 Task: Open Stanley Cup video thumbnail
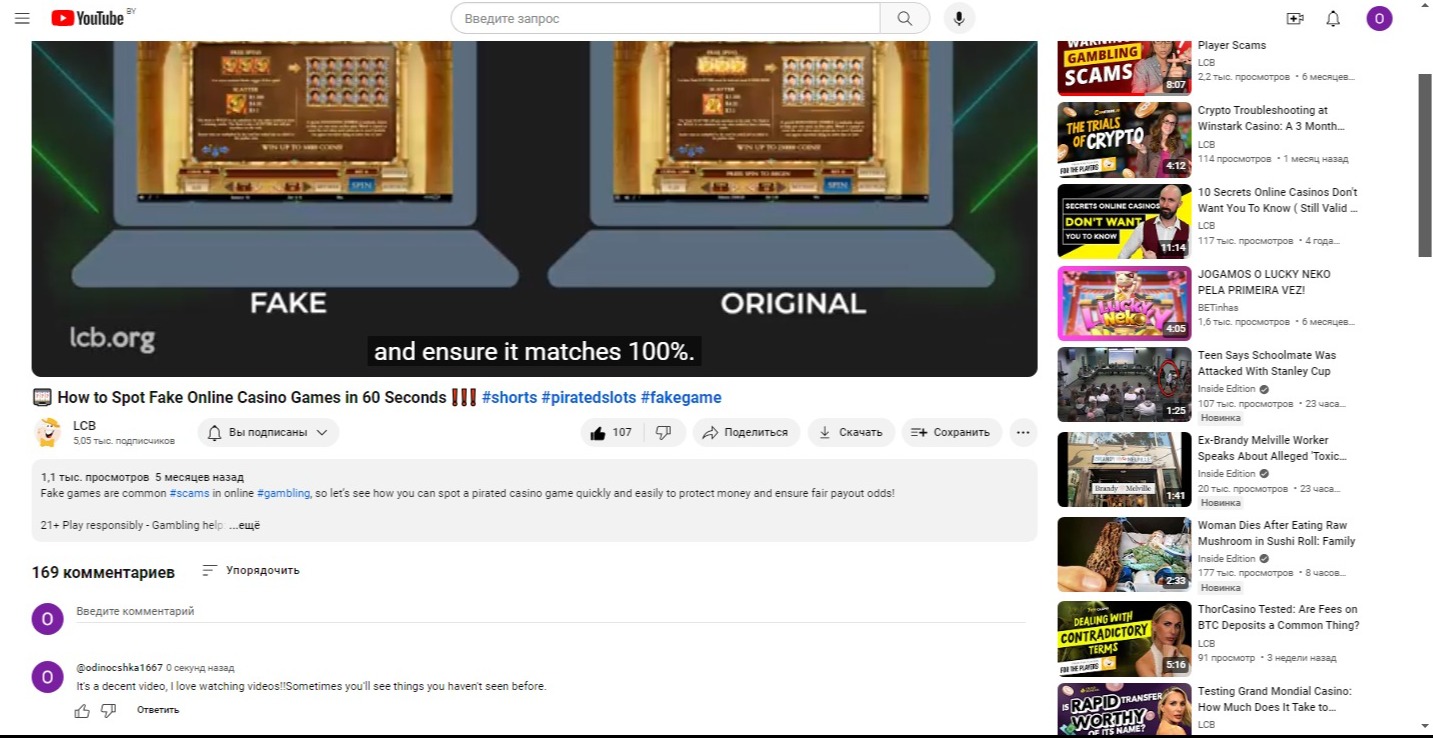pyautogui.click(x=1124, y=384)
